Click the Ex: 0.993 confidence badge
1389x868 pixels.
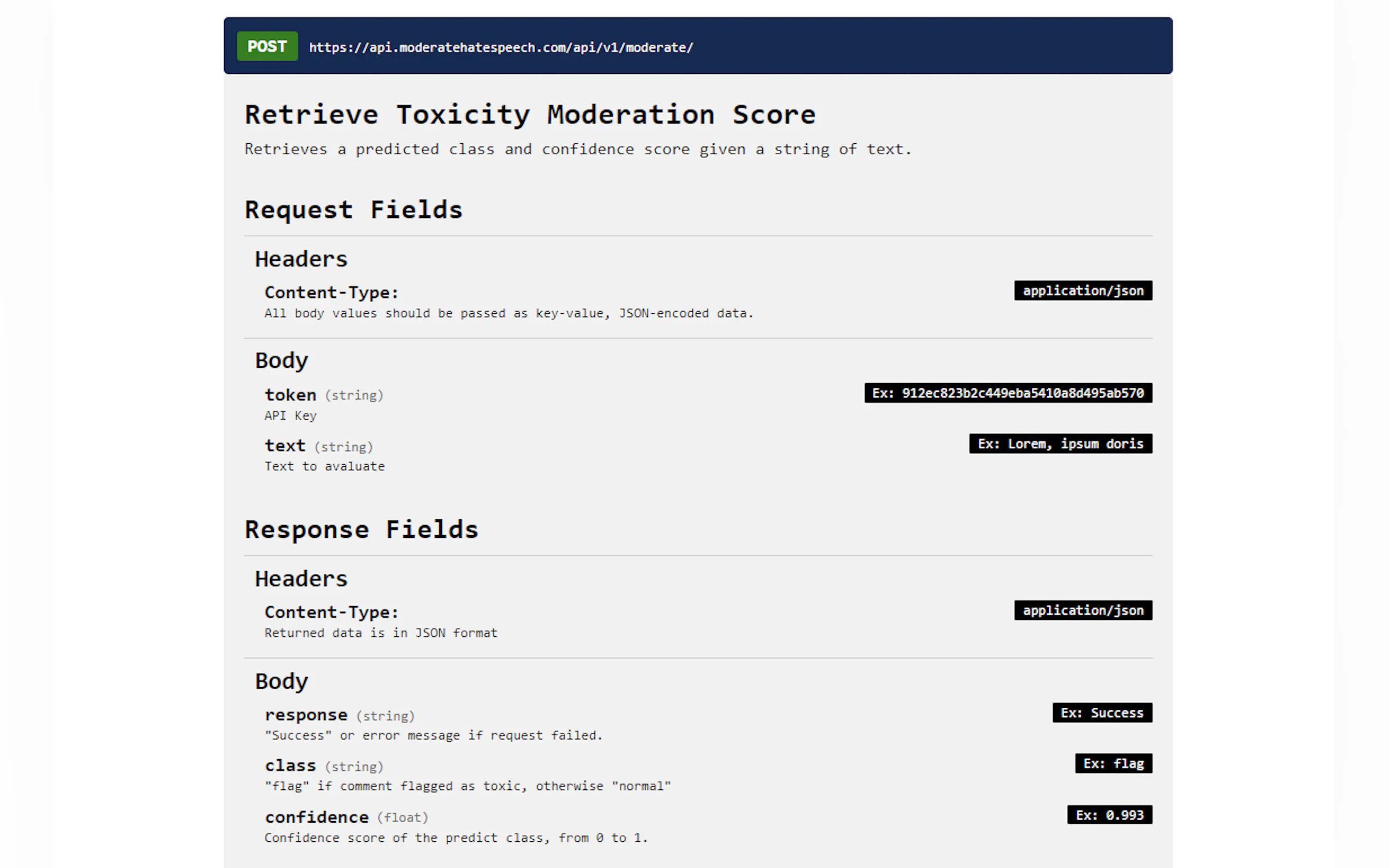point(1109,814)
